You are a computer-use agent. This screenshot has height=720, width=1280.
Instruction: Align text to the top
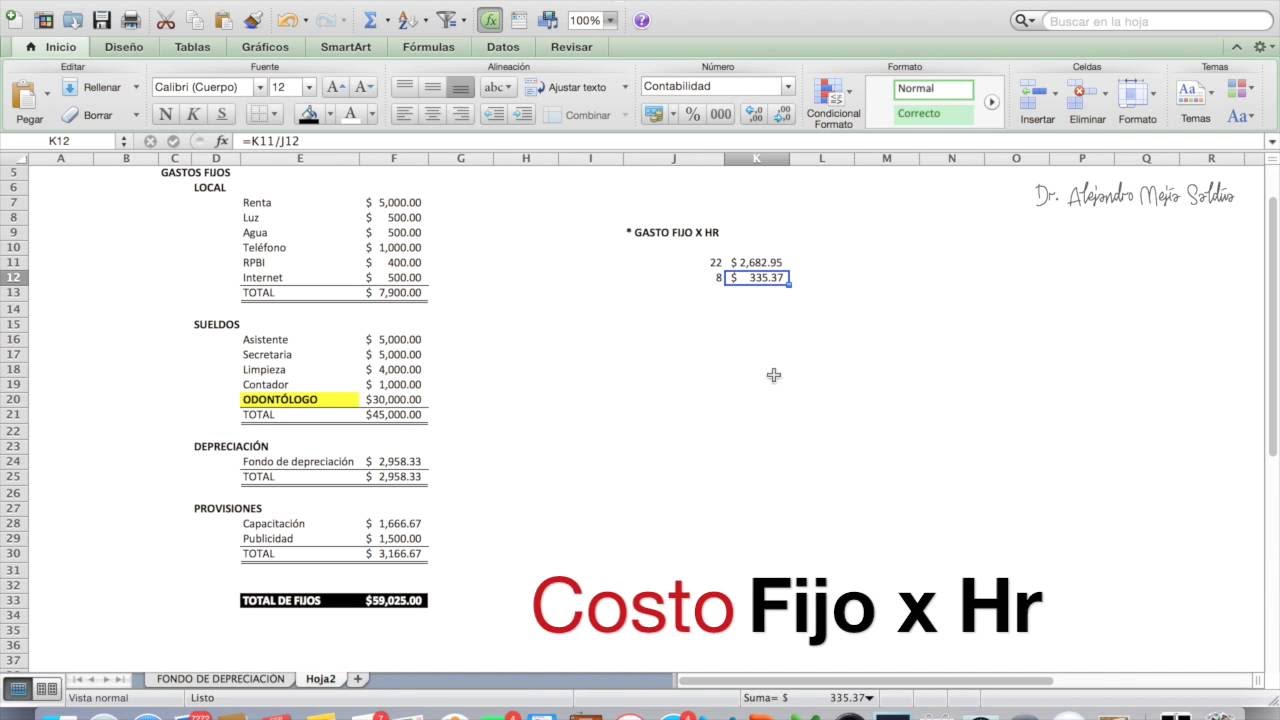[404, 87]
